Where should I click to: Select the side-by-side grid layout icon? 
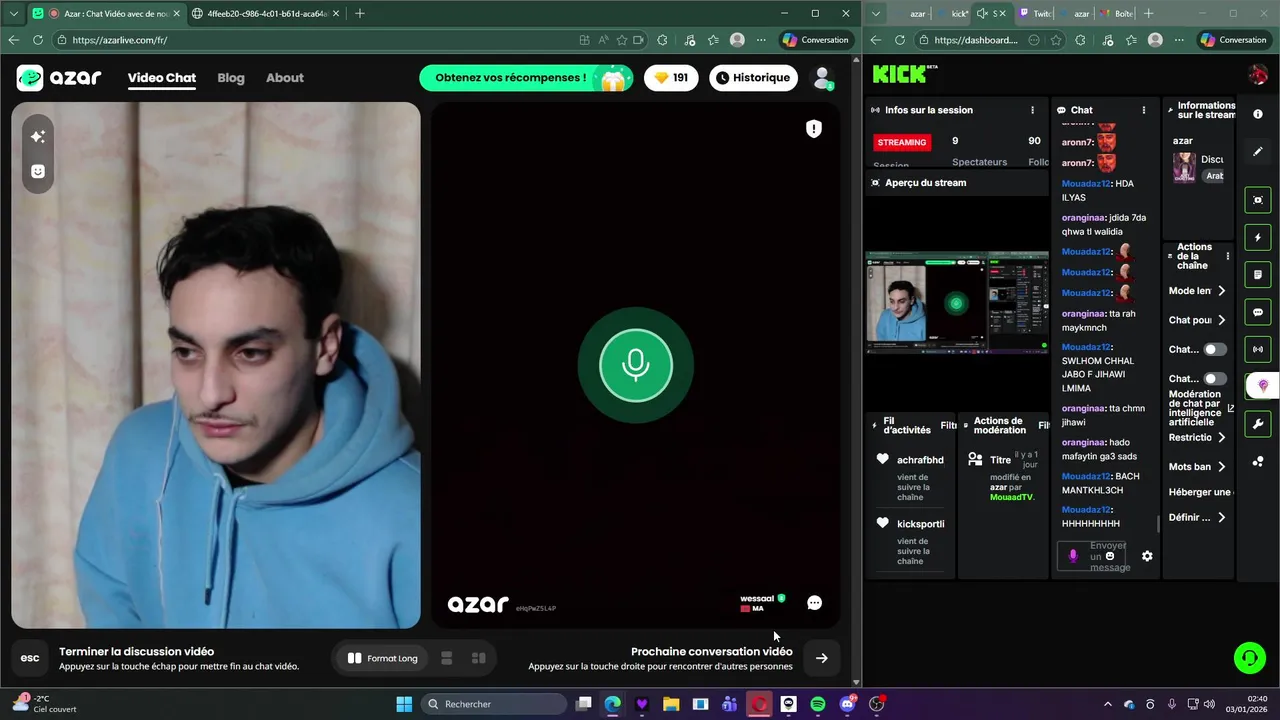coord(479,658)
